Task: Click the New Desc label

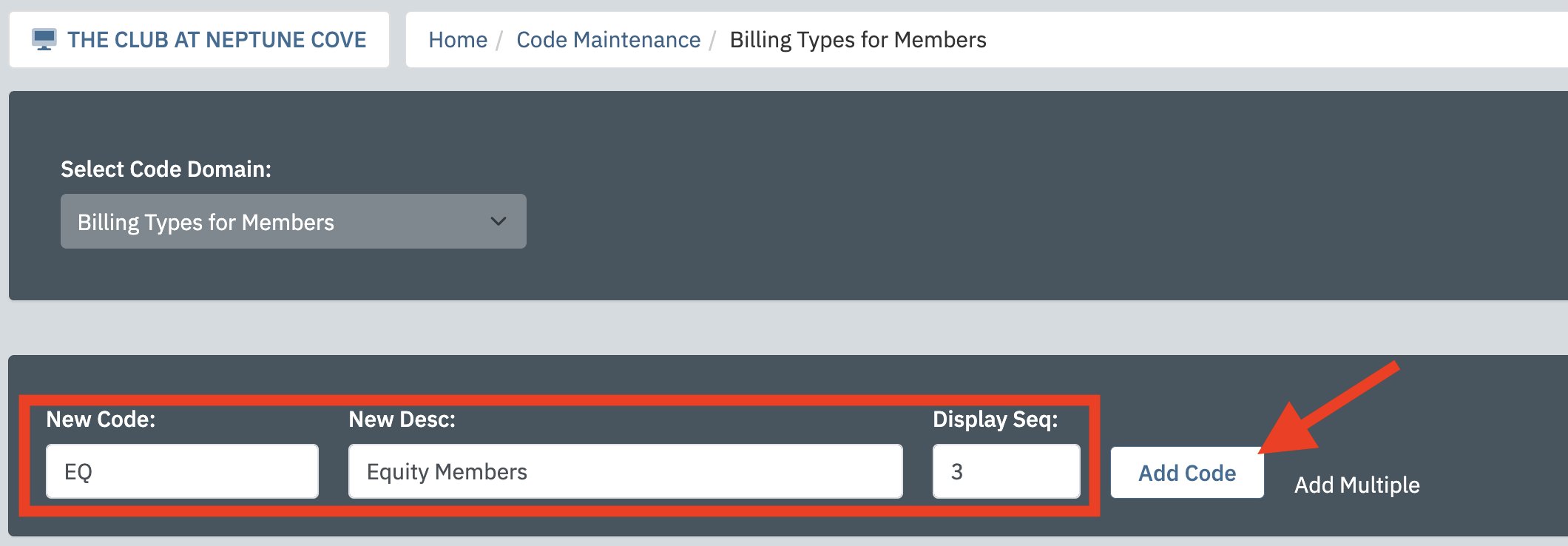Action: (402, 419)
